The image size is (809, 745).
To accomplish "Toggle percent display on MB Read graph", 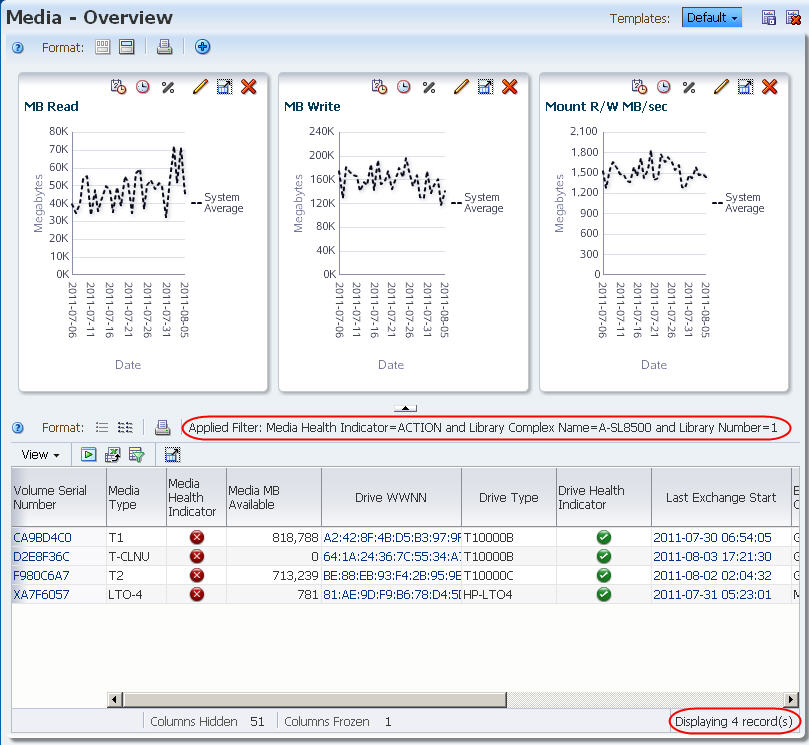I will pos(168,87).
